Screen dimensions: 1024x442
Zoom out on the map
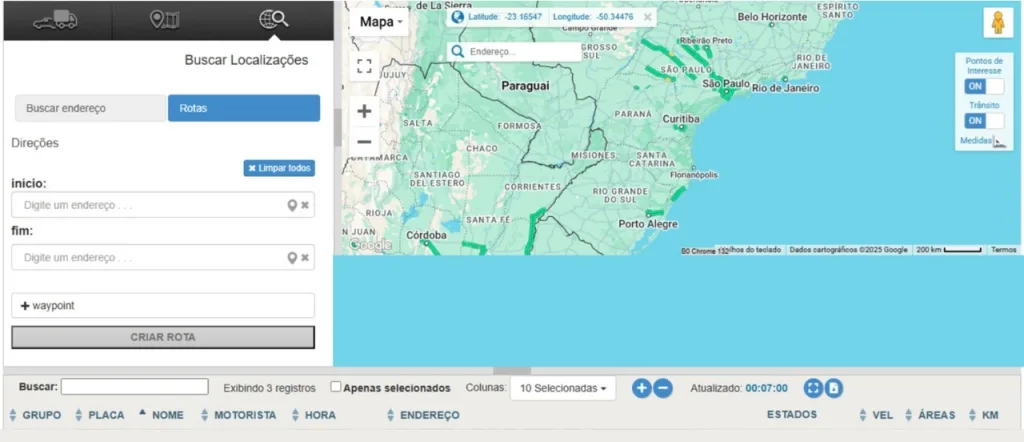point(364,142)
